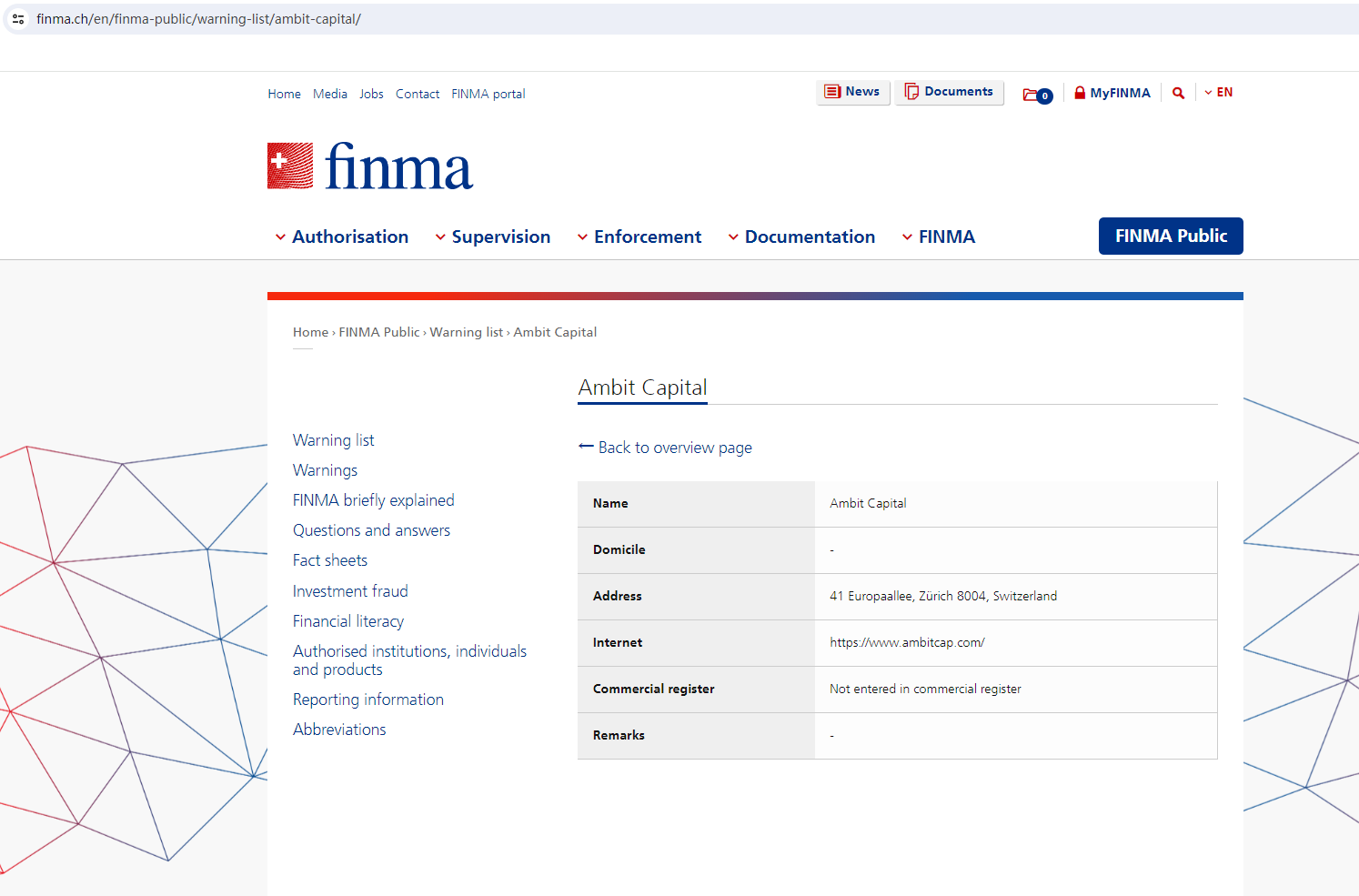Open the Jobs link in top bar

tap(371, 95)
